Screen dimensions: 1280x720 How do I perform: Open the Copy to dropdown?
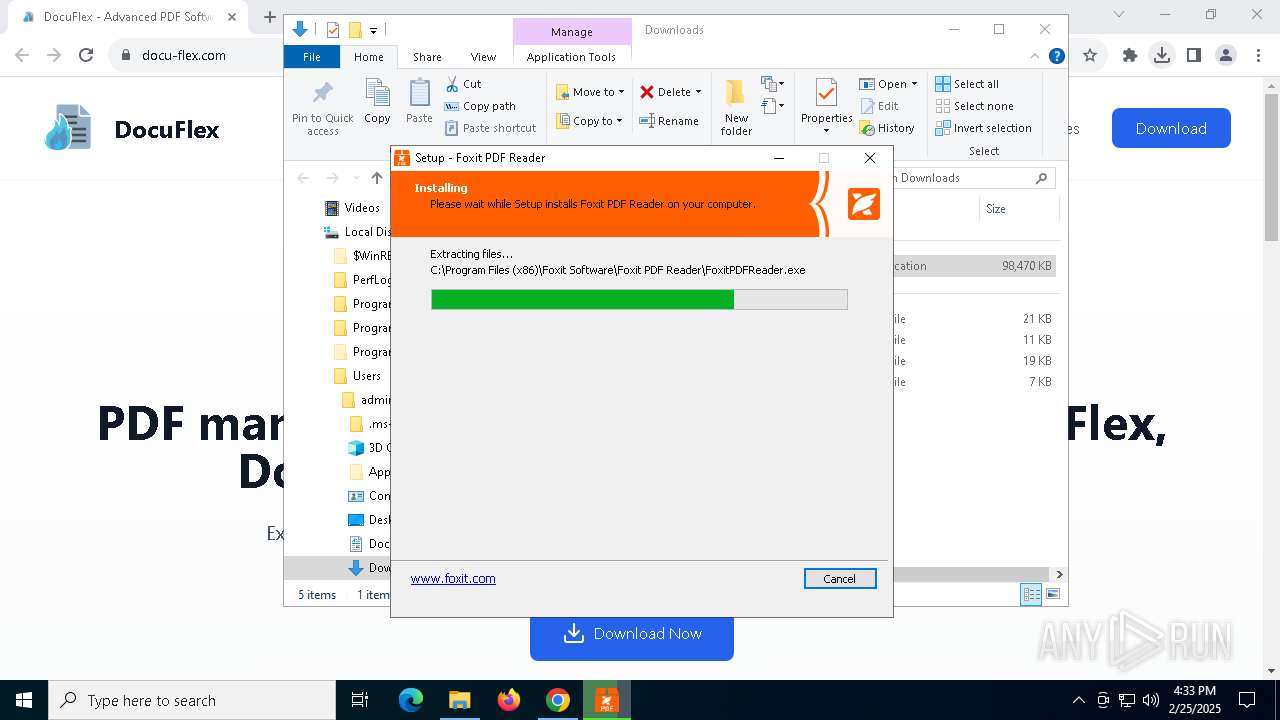(589, 121)
